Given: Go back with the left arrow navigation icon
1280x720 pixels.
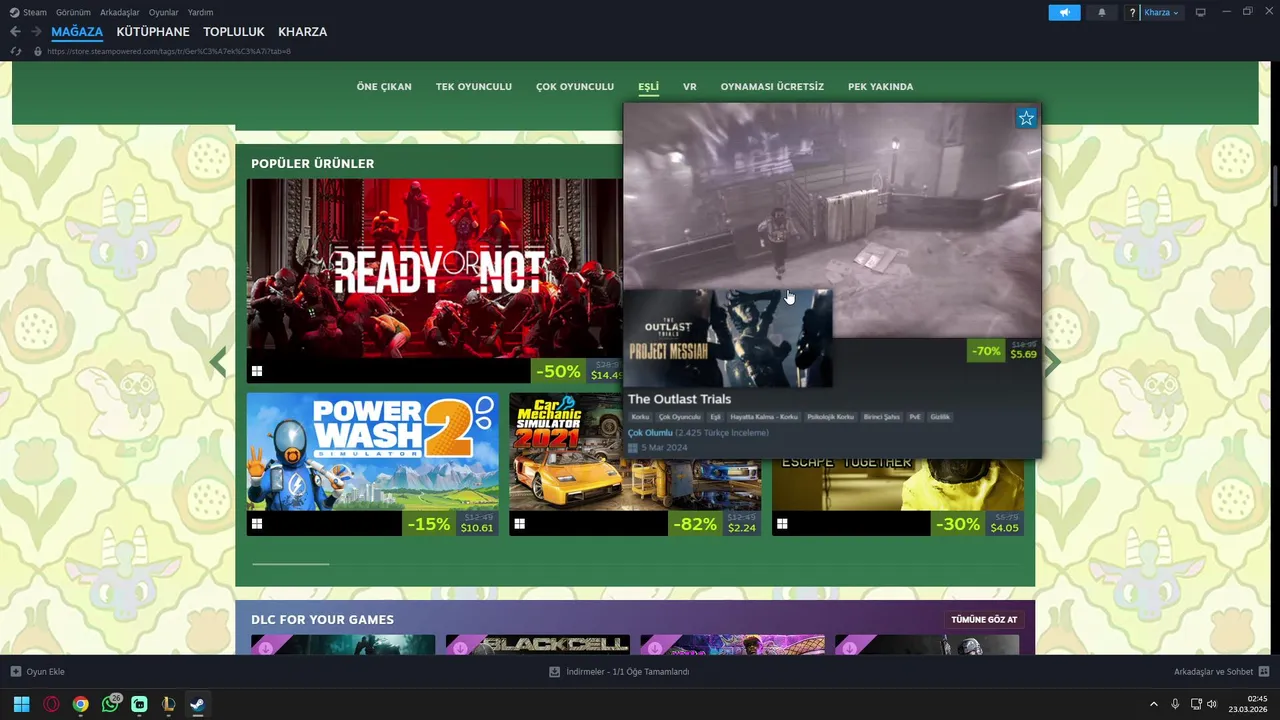Looking at the screenshot, I should click(x=15, y=32).
